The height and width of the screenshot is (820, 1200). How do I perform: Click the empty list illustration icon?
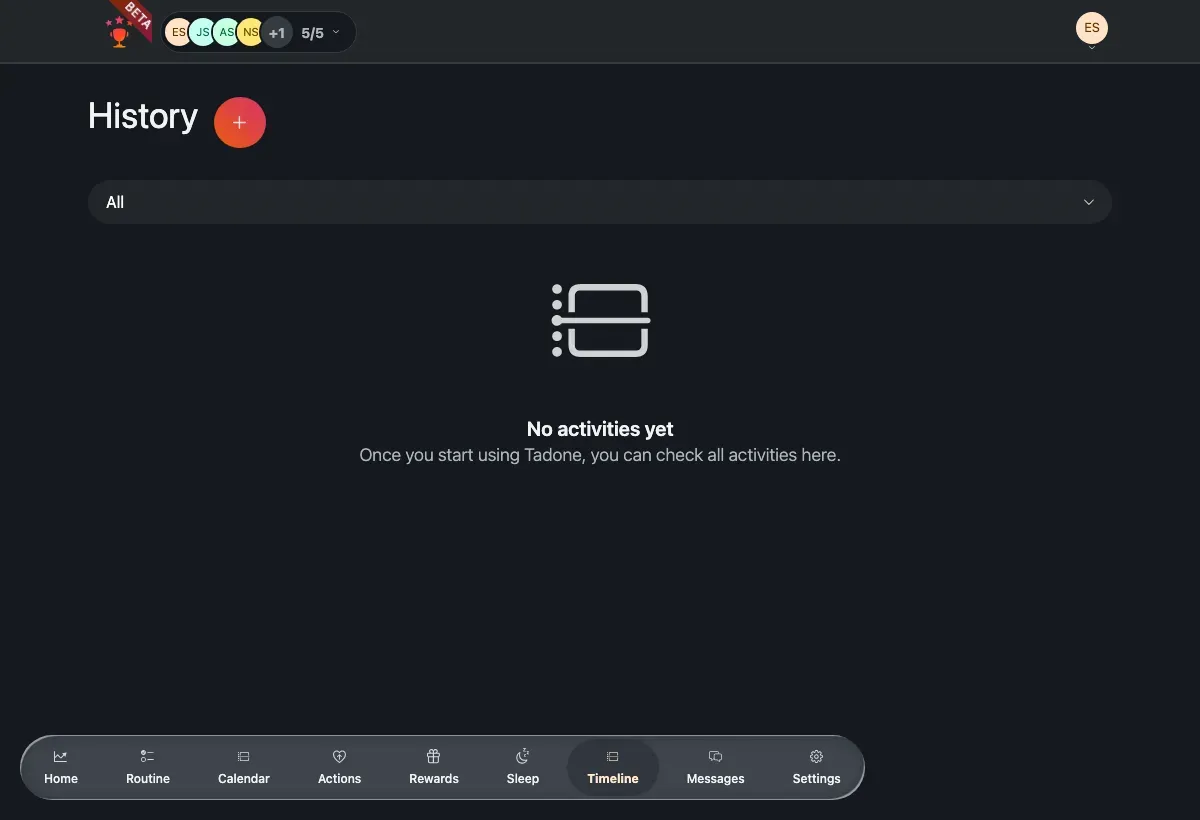coord(600,320)
